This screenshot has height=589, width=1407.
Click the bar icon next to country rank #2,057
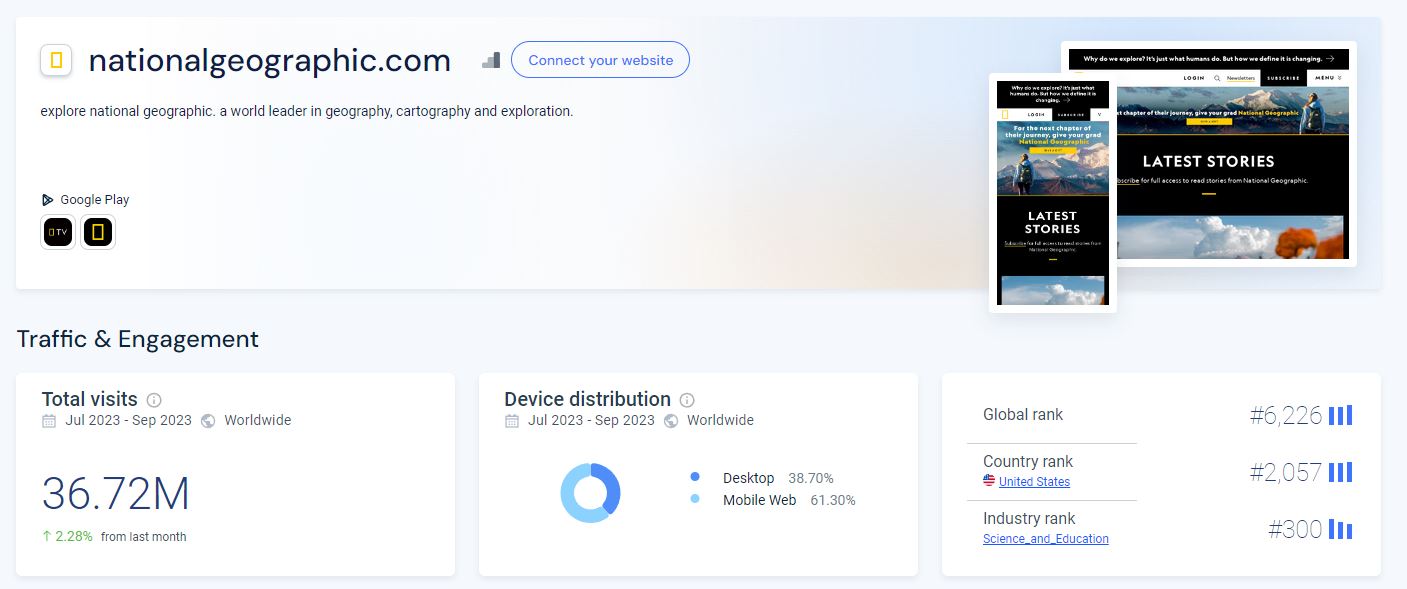(1340, 472)
